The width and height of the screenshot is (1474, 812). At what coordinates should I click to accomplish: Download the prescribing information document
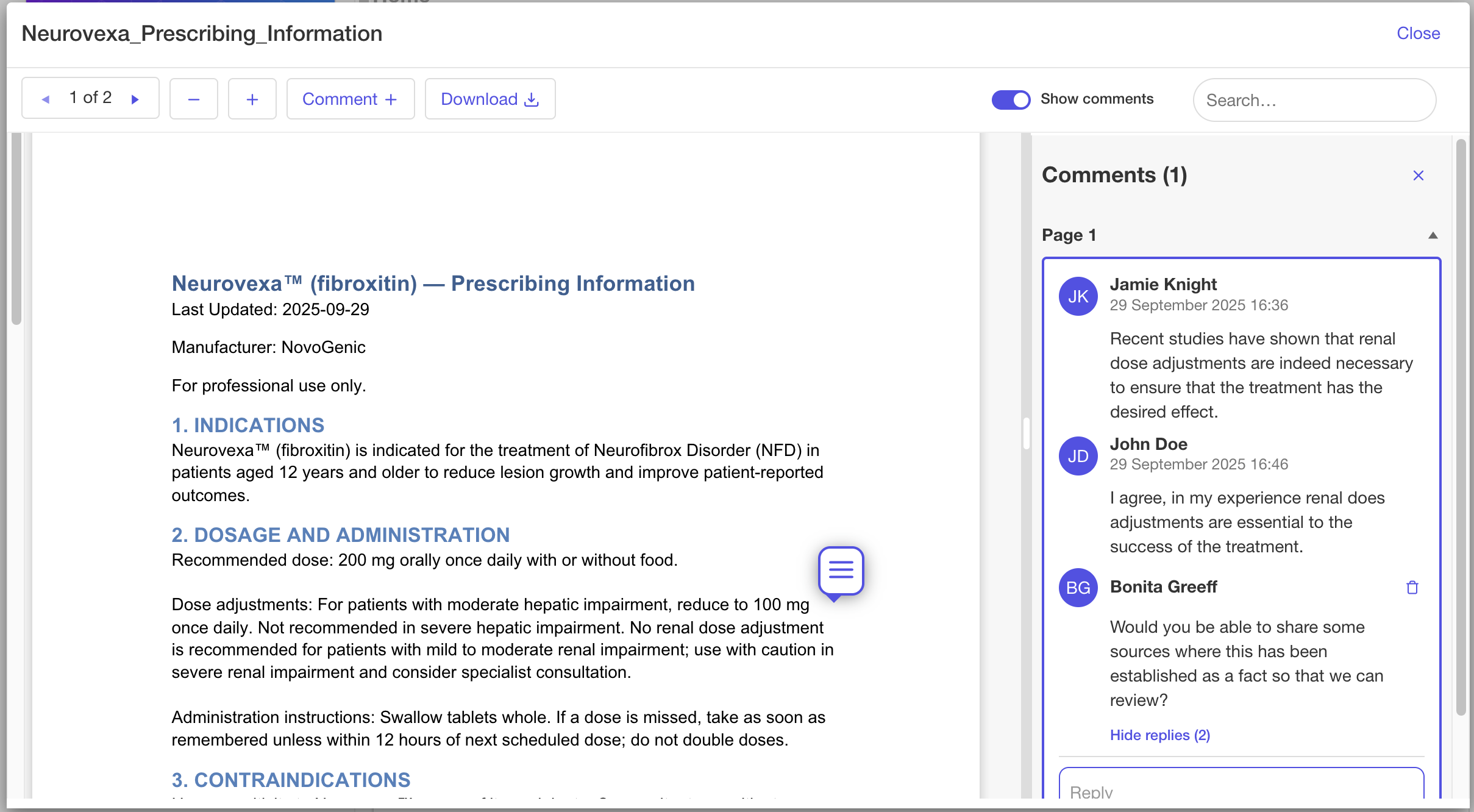click(490, 99)
